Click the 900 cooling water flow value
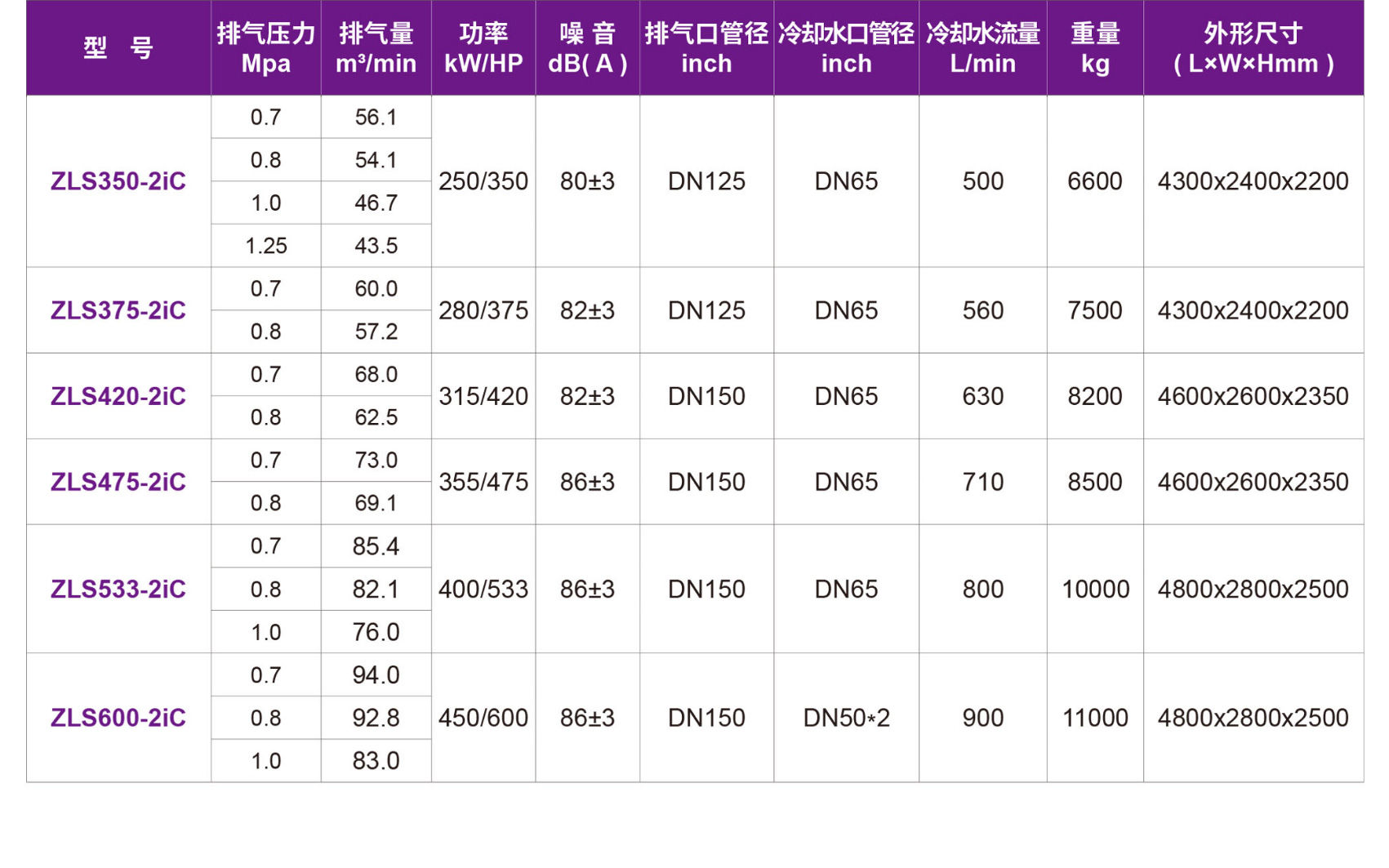Viewport: 1389px width, 868px height. 983,718
